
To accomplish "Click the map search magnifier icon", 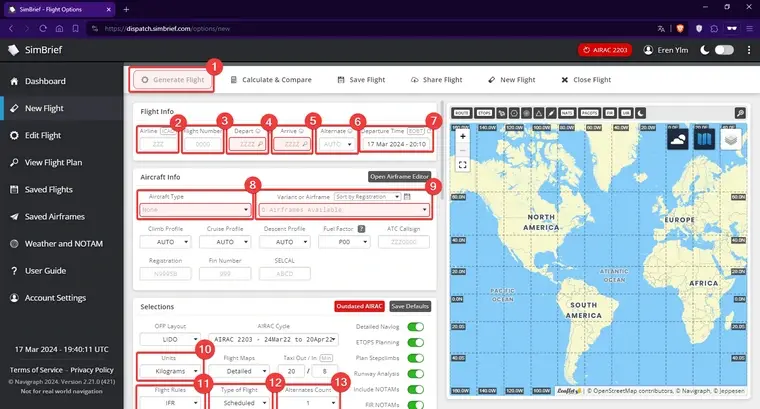I will [740, 113].
